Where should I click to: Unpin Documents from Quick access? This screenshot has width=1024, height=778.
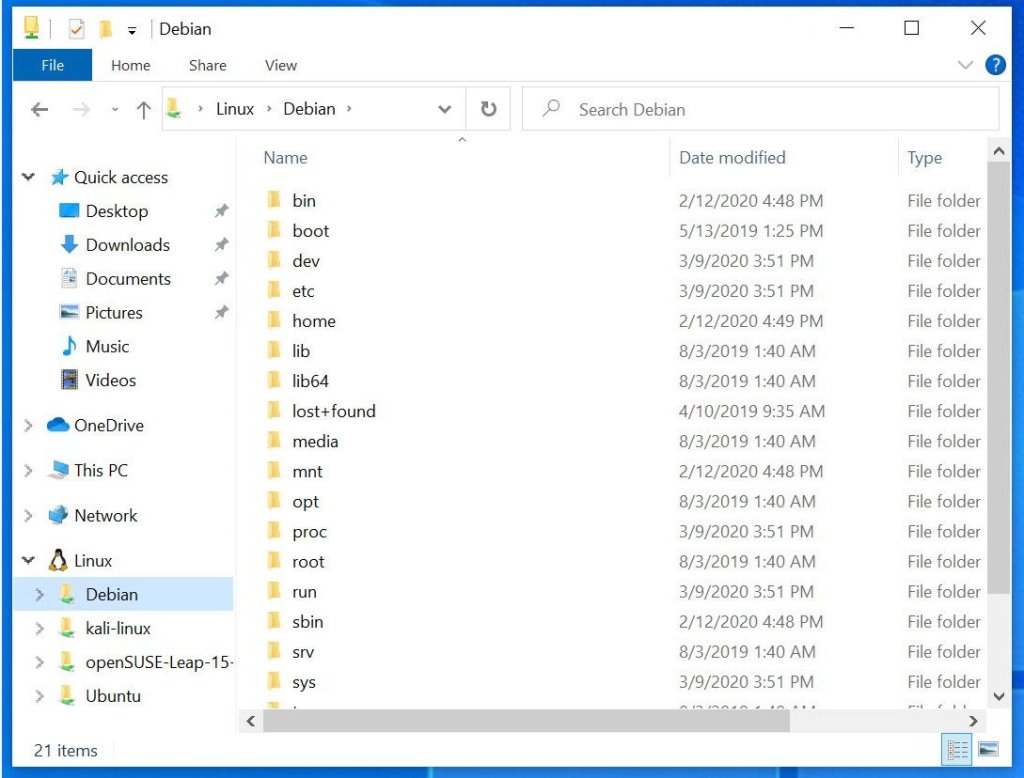click(x=220, y=279)
